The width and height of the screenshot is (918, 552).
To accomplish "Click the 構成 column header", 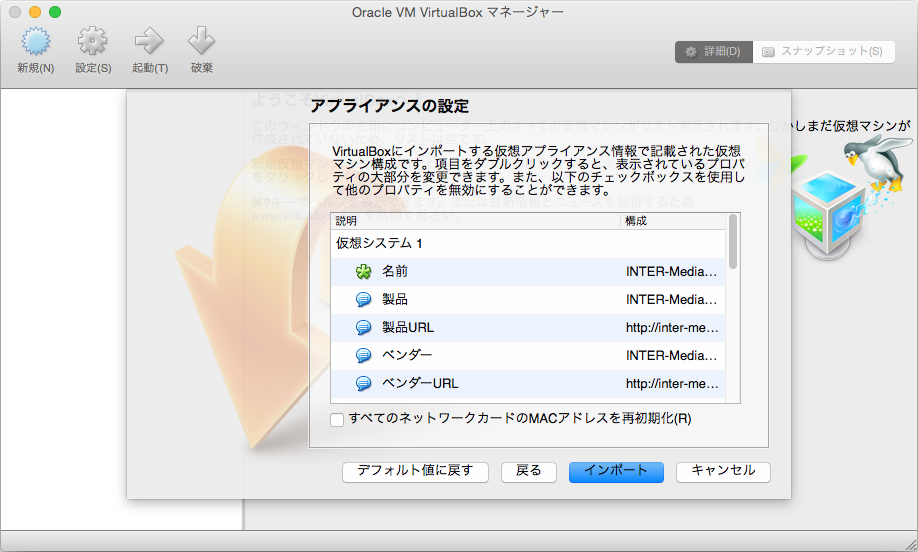I will pos(673,221).
